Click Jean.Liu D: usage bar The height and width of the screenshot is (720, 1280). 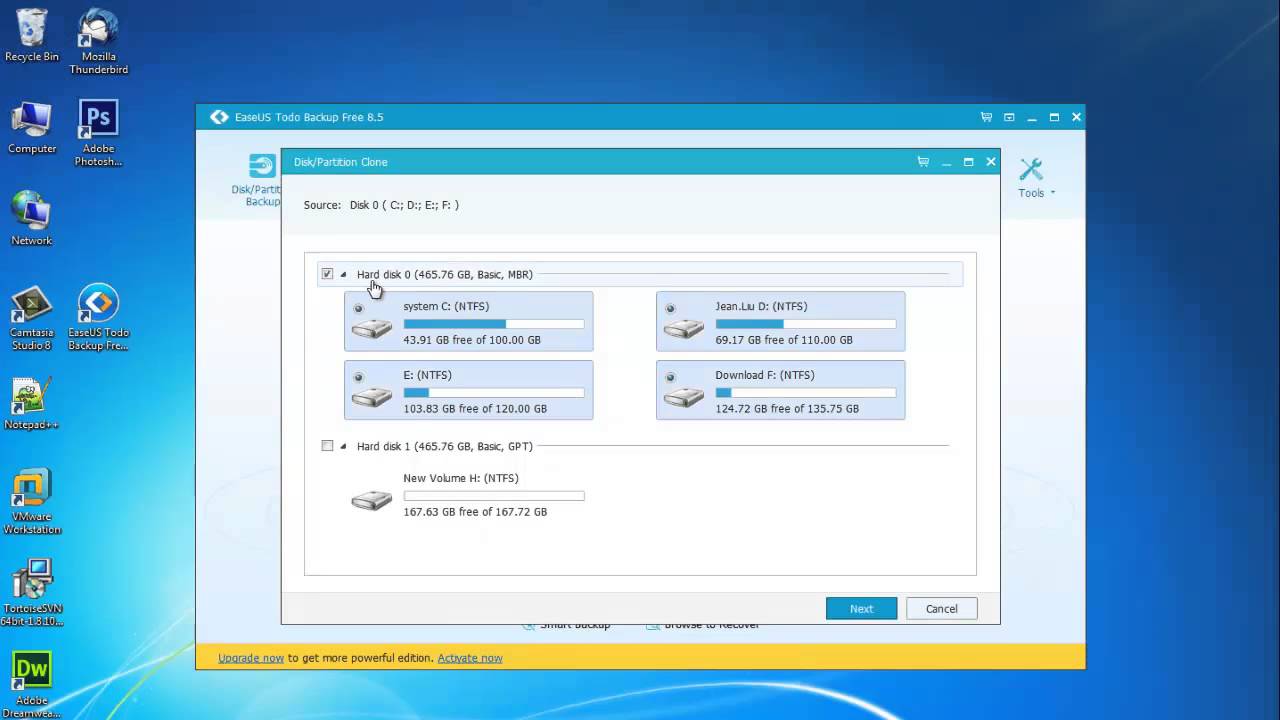[x=806, y=324]
